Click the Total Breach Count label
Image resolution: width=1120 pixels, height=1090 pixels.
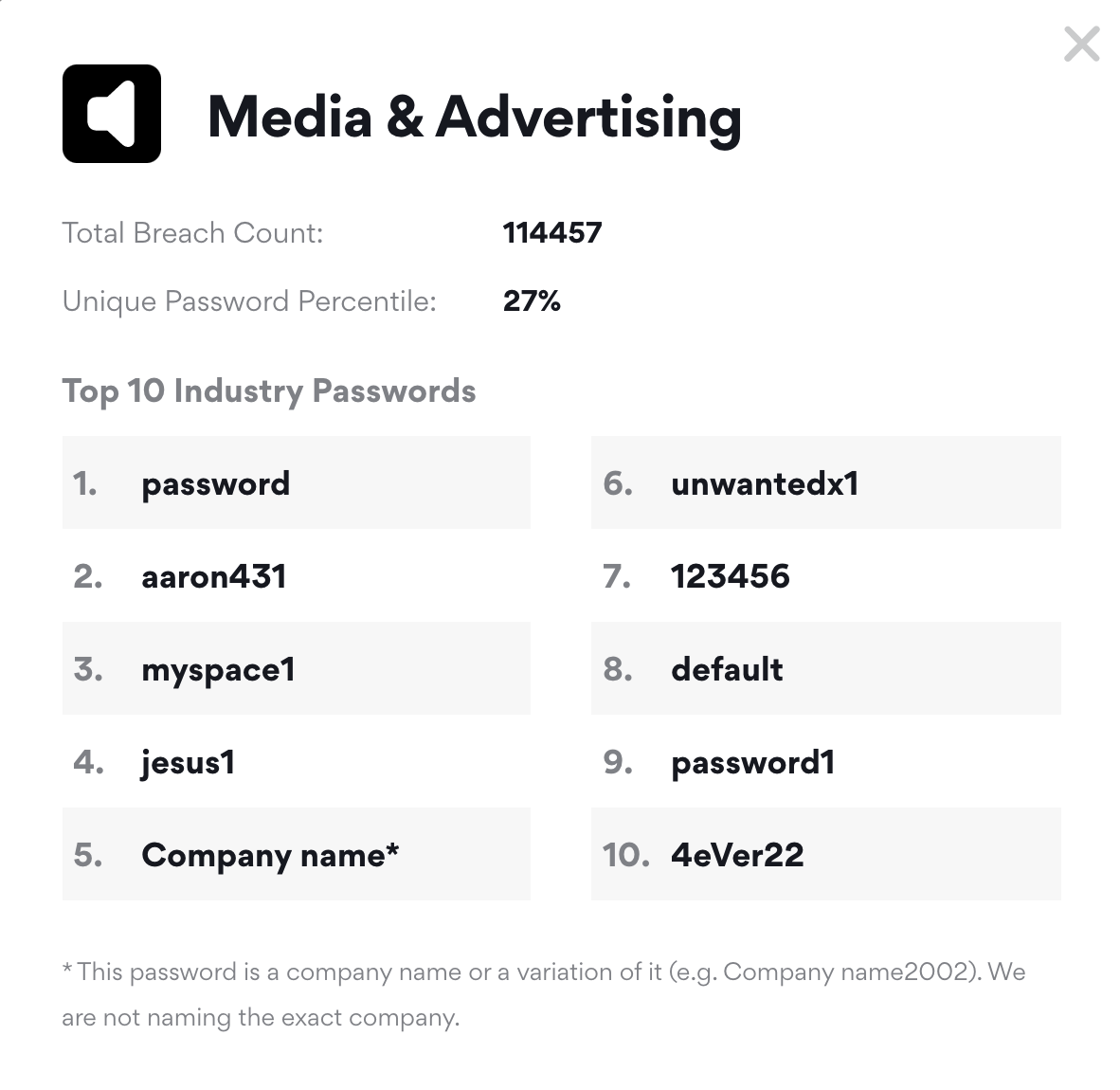(x=192, y=233)
